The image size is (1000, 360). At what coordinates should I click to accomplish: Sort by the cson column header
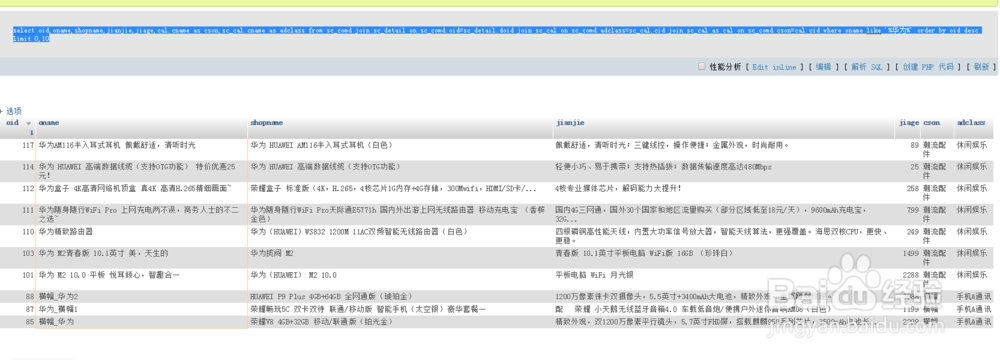931,123
